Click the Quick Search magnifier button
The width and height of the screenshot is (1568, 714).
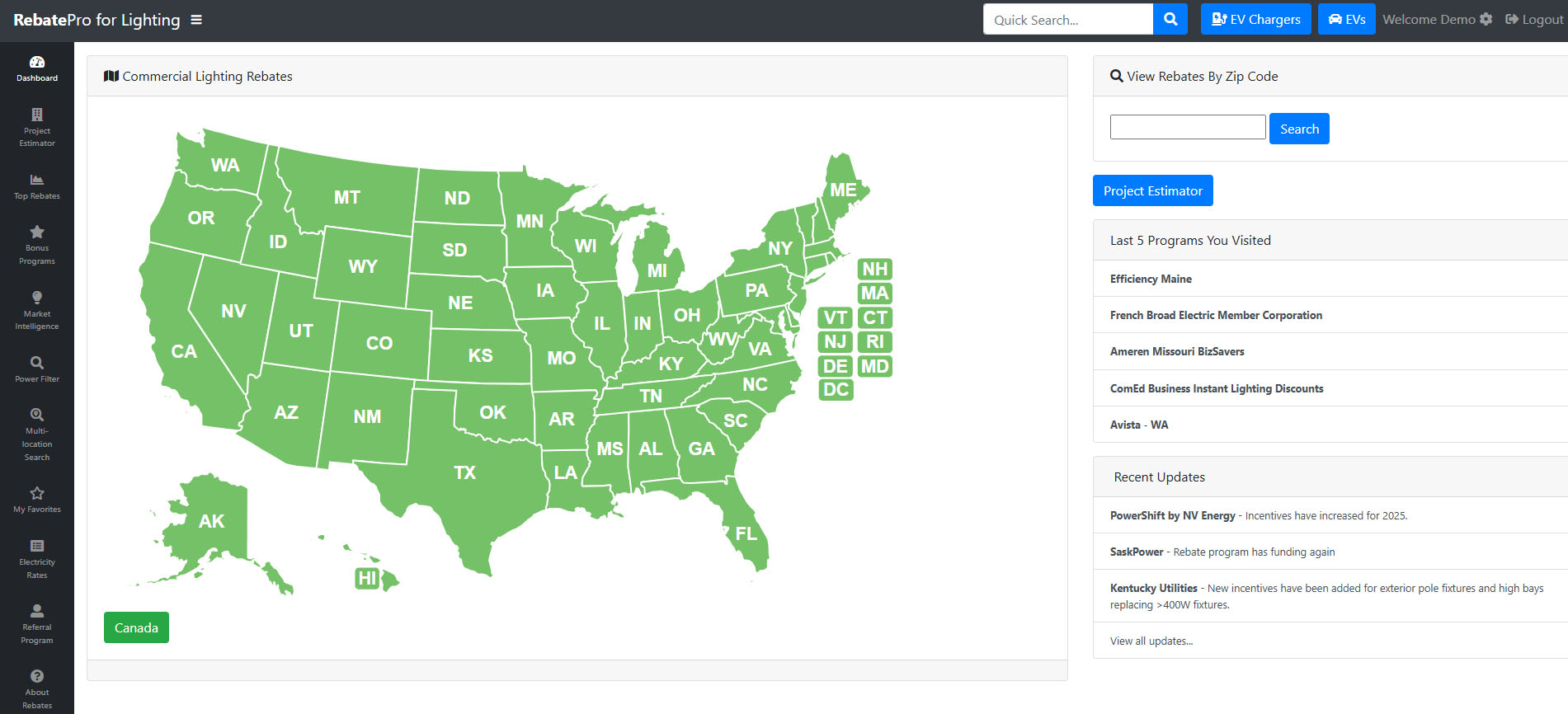click(x=1170, y=19)
